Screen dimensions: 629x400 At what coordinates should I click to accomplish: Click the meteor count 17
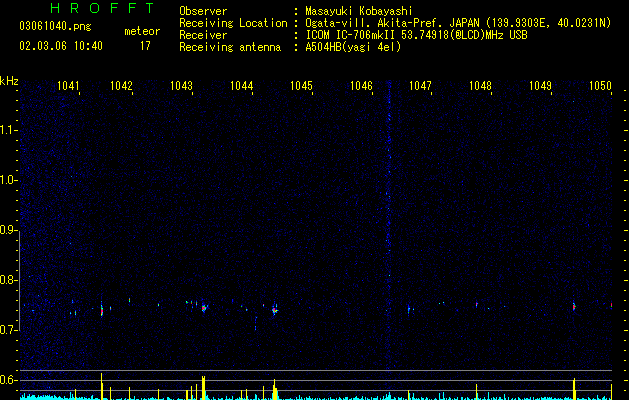click(145, 46)
